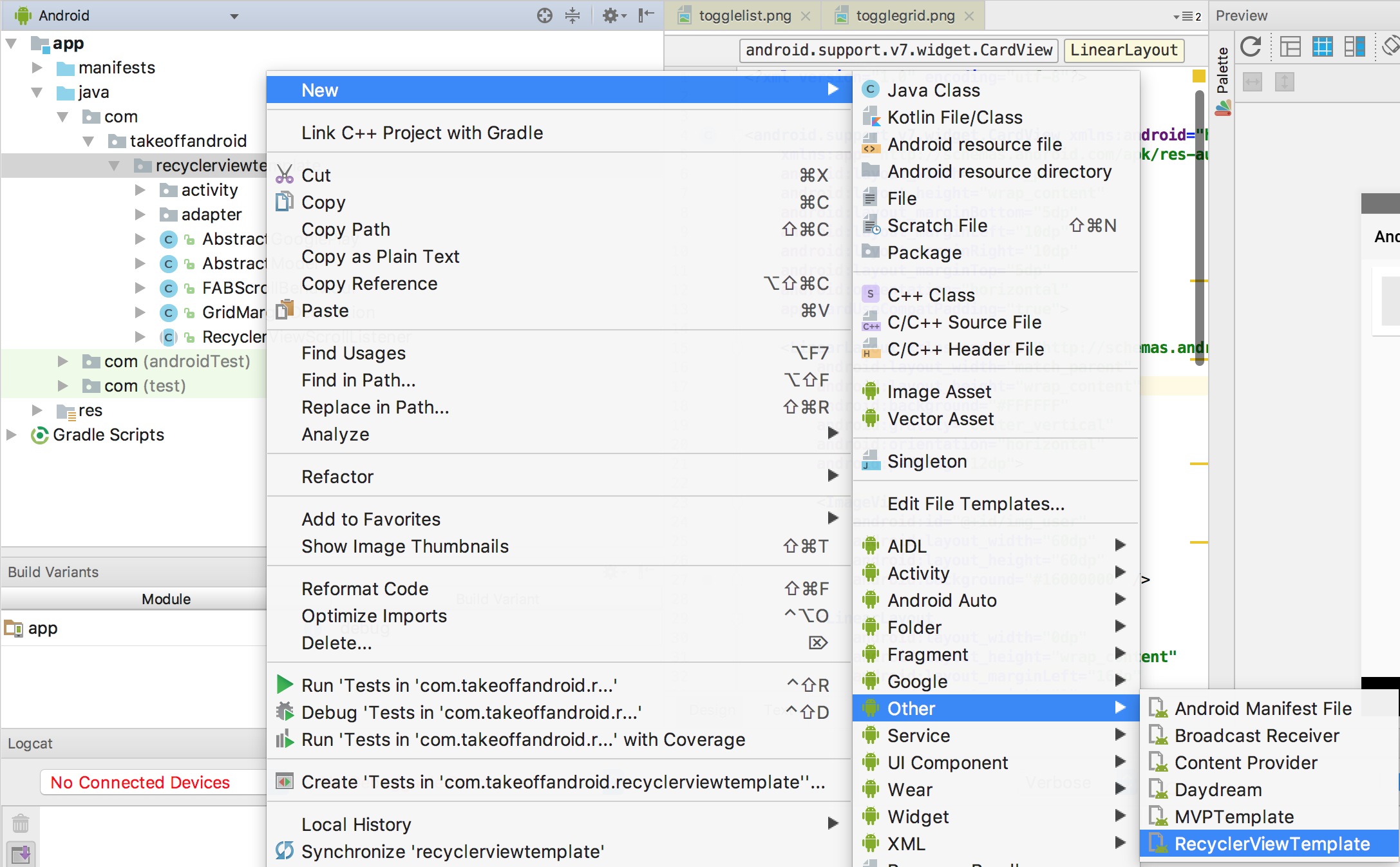This screenshot has height=867, width=1400.
Task: Expand the Gradle Scripts node
Action: pyautogui.click(x=11, y=435)
